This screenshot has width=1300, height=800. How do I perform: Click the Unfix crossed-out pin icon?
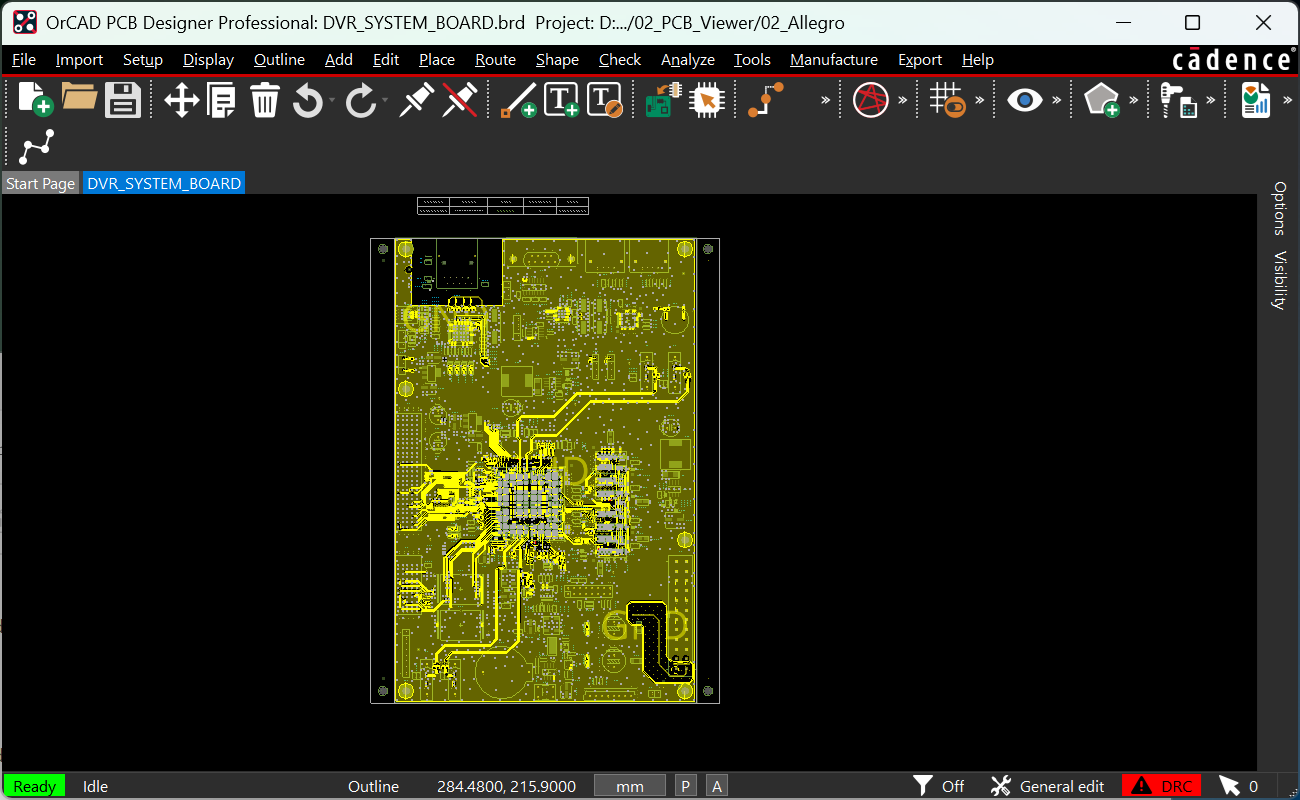[x=458, y=100]
